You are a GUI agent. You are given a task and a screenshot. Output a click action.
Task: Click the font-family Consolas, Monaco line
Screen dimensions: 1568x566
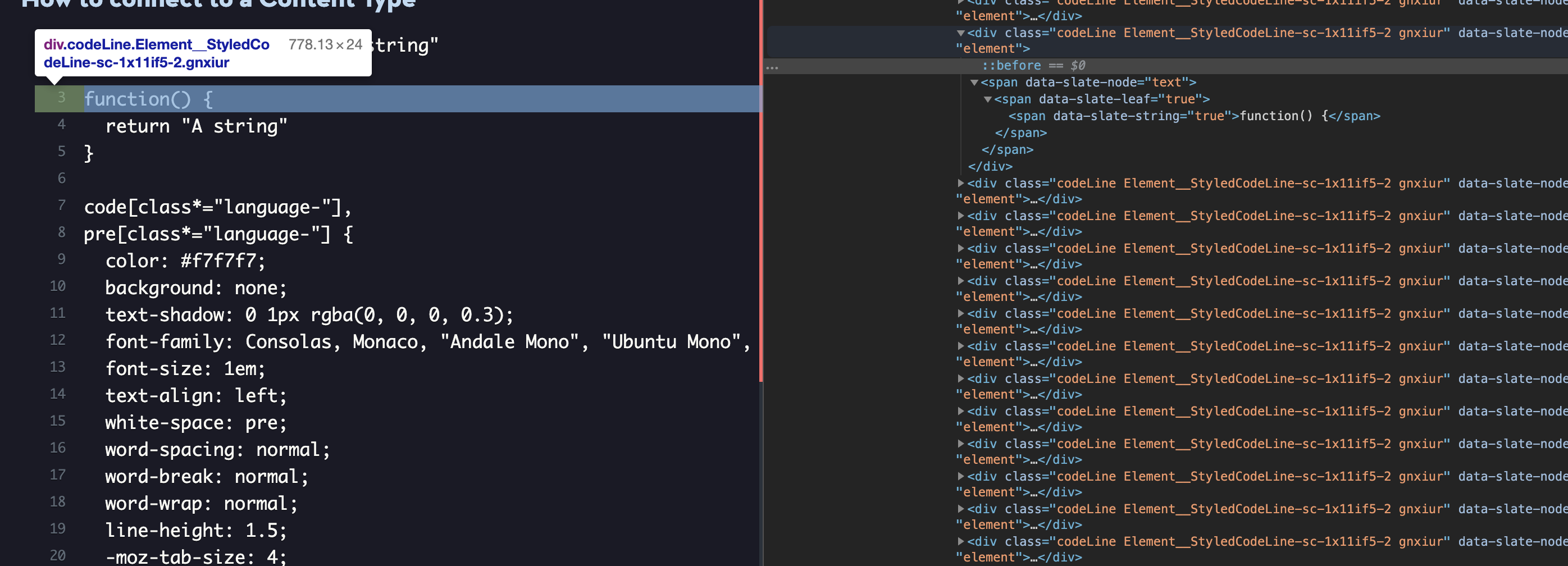click(x=428, y=341)
